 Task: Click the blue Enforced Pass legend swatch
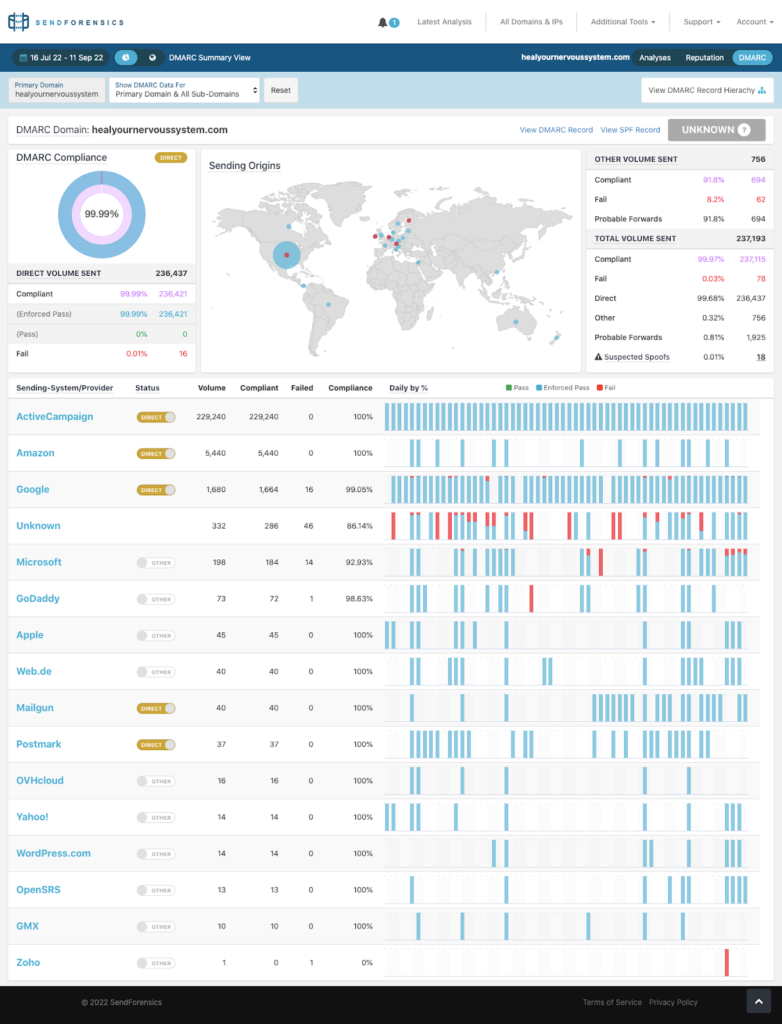(x=539, y=388)
